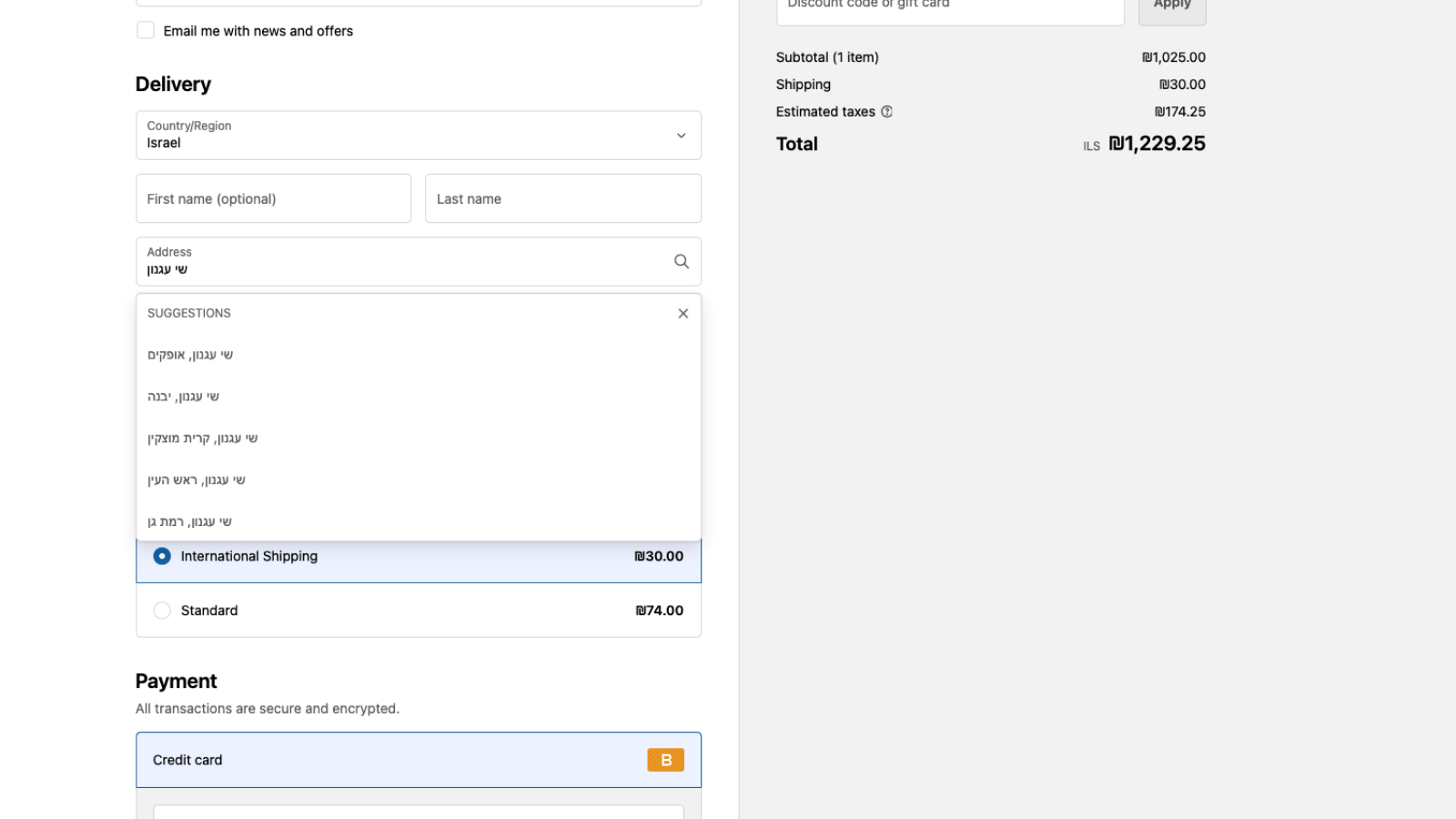The image size is (1456, 819).
Task: Pick the שי עגנון, רמת גן suggestion
Action: click(188, 521)
